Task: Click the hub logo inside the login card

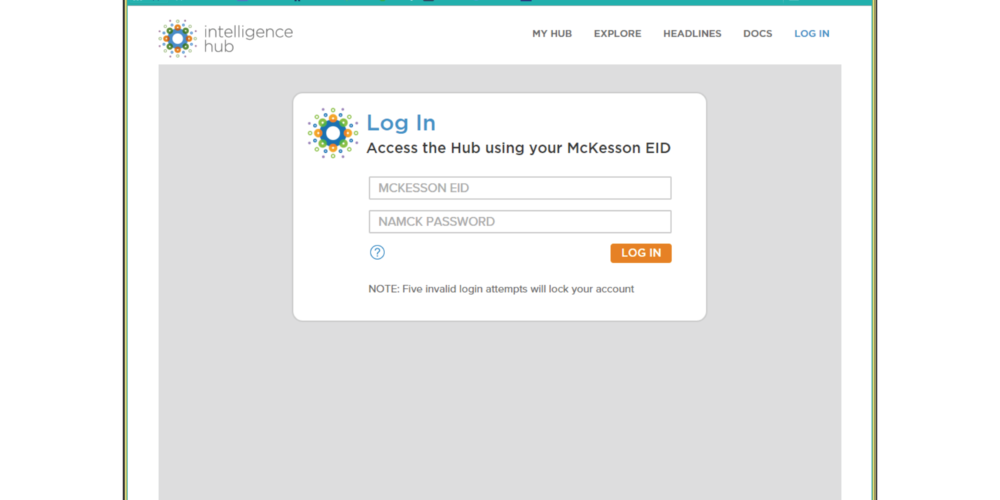Action: coord(332,133)
